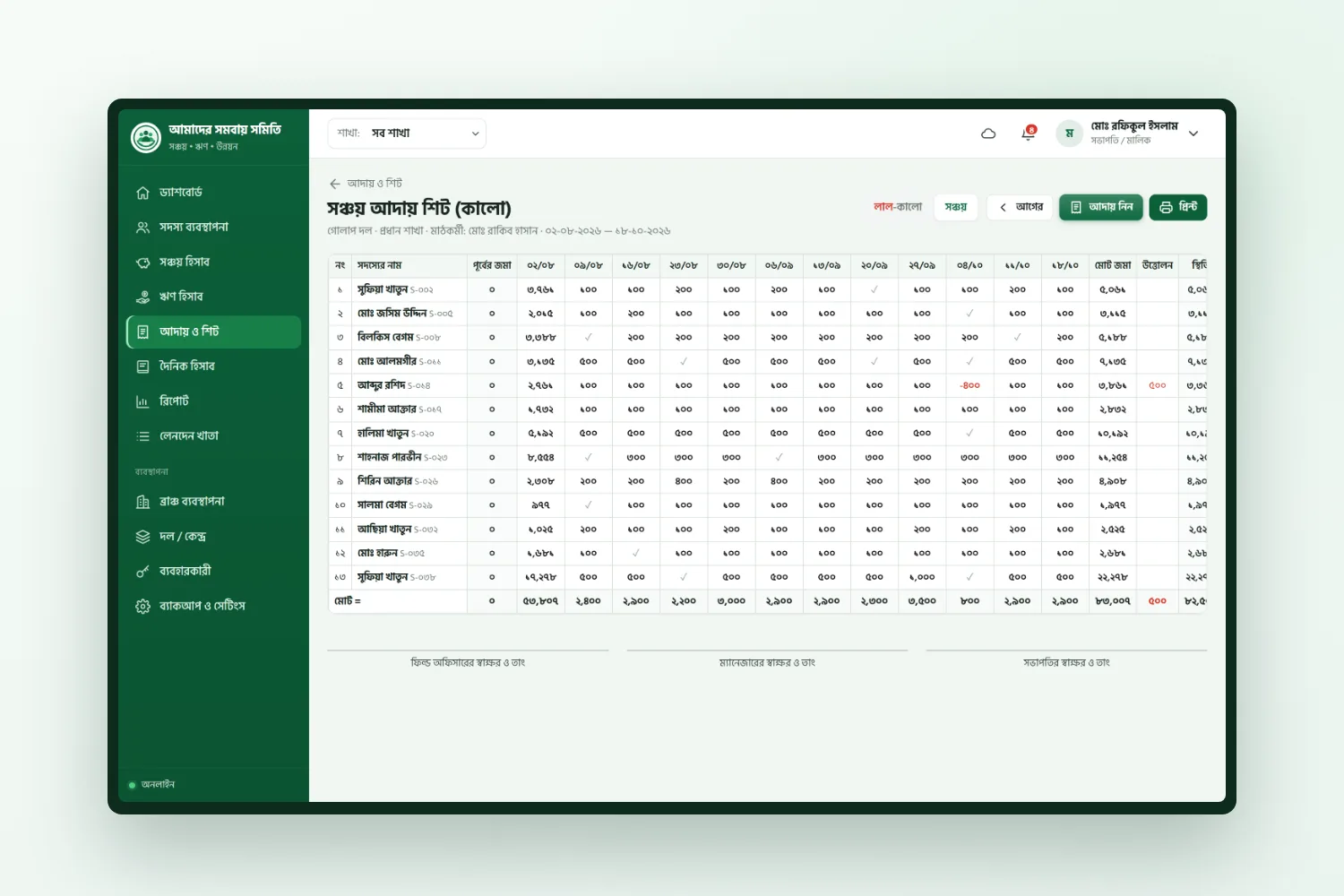
Task: Click the আগের previous button
Action: (1021, 207)
